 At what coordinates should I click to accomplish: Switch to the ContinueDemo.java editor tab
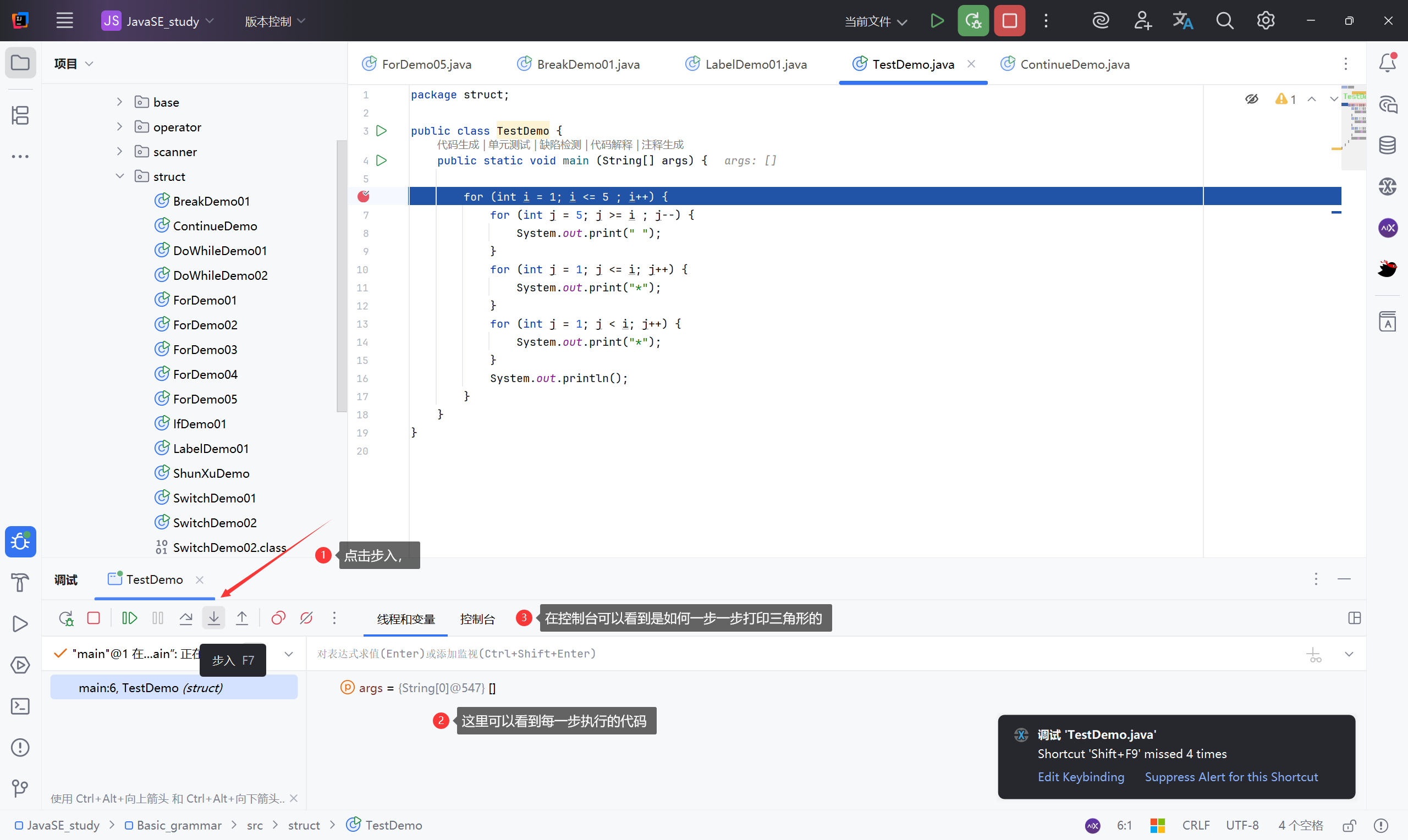[x=1074, y=64]
